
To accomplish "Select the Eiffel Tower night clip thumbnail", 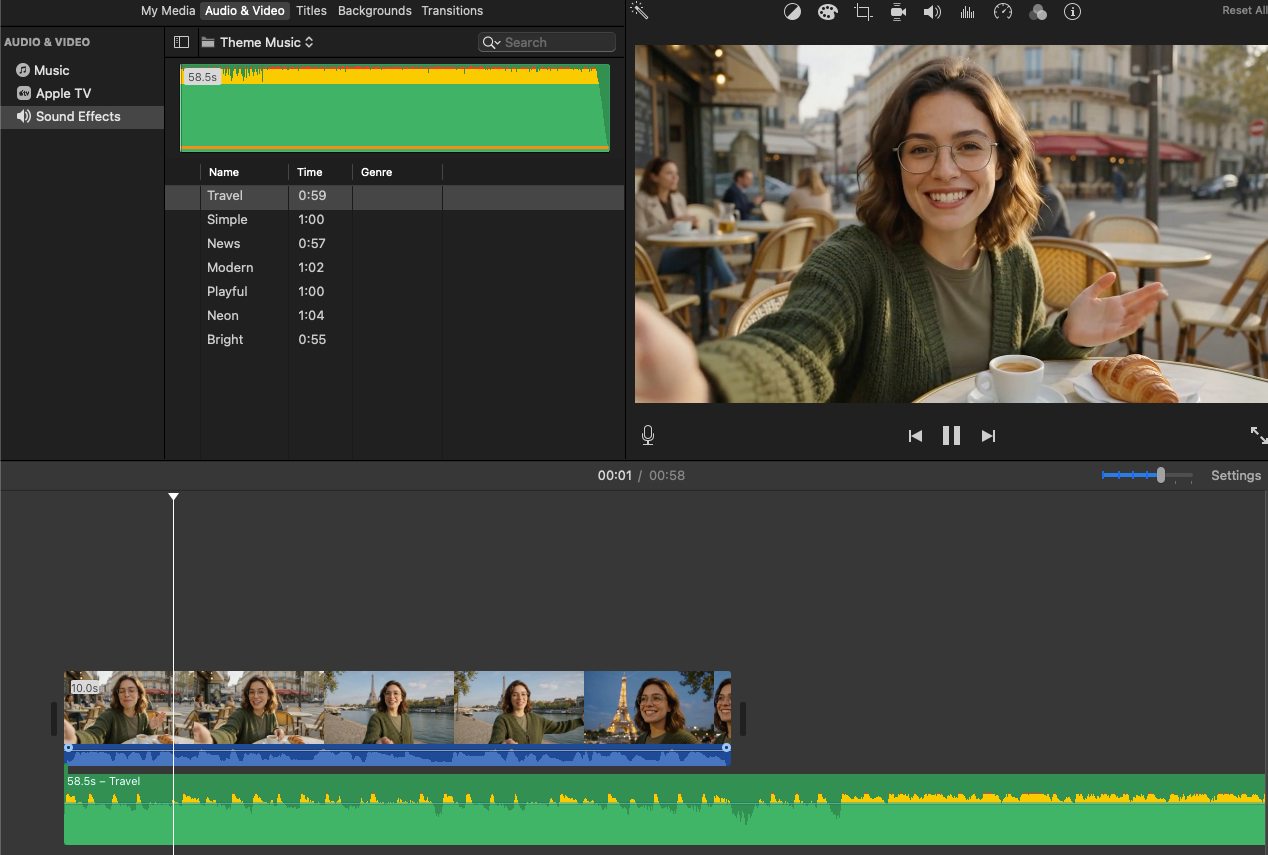I will [648, 707].
